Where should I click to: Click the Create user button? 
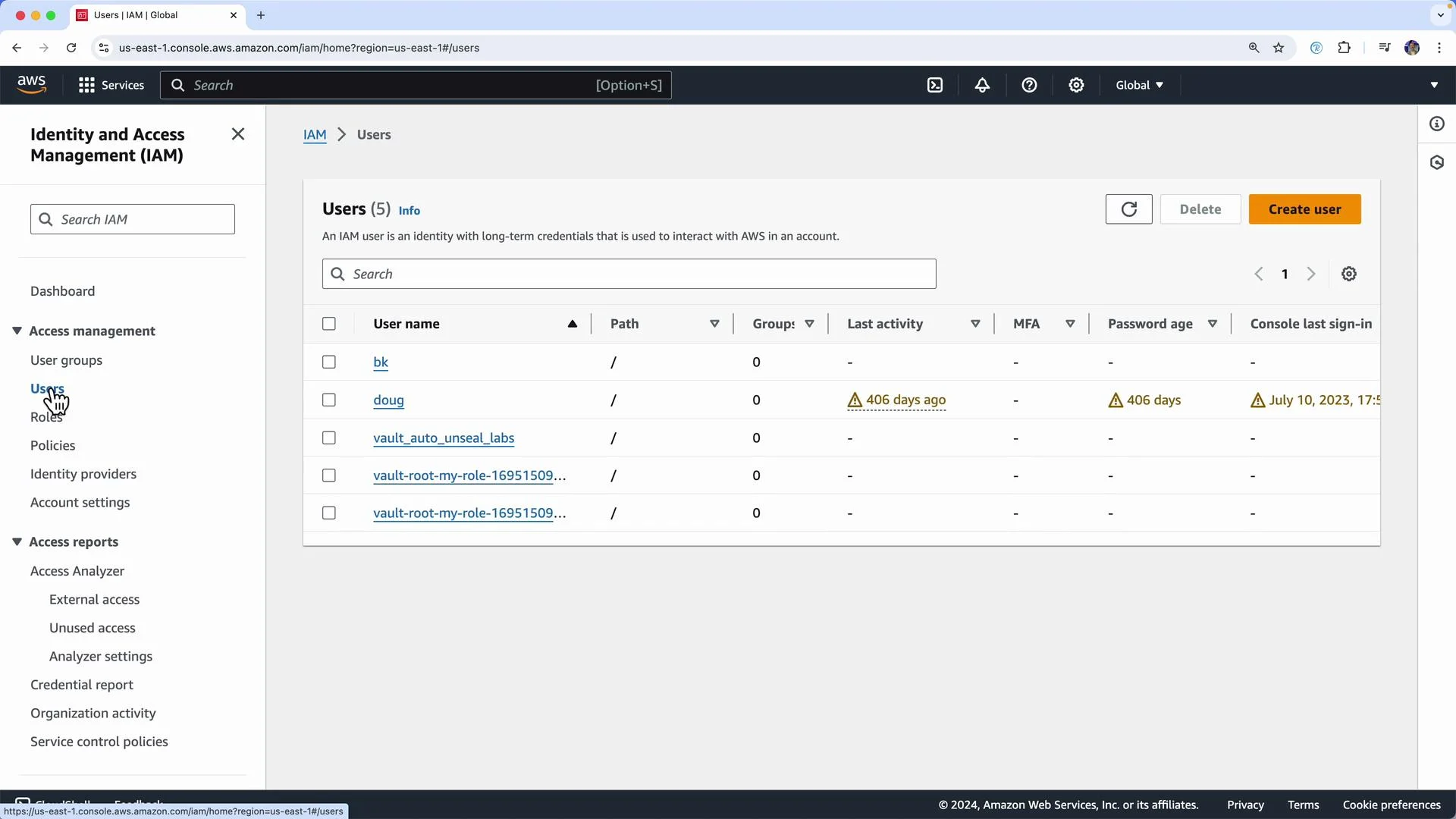[x=1304, y=209]
